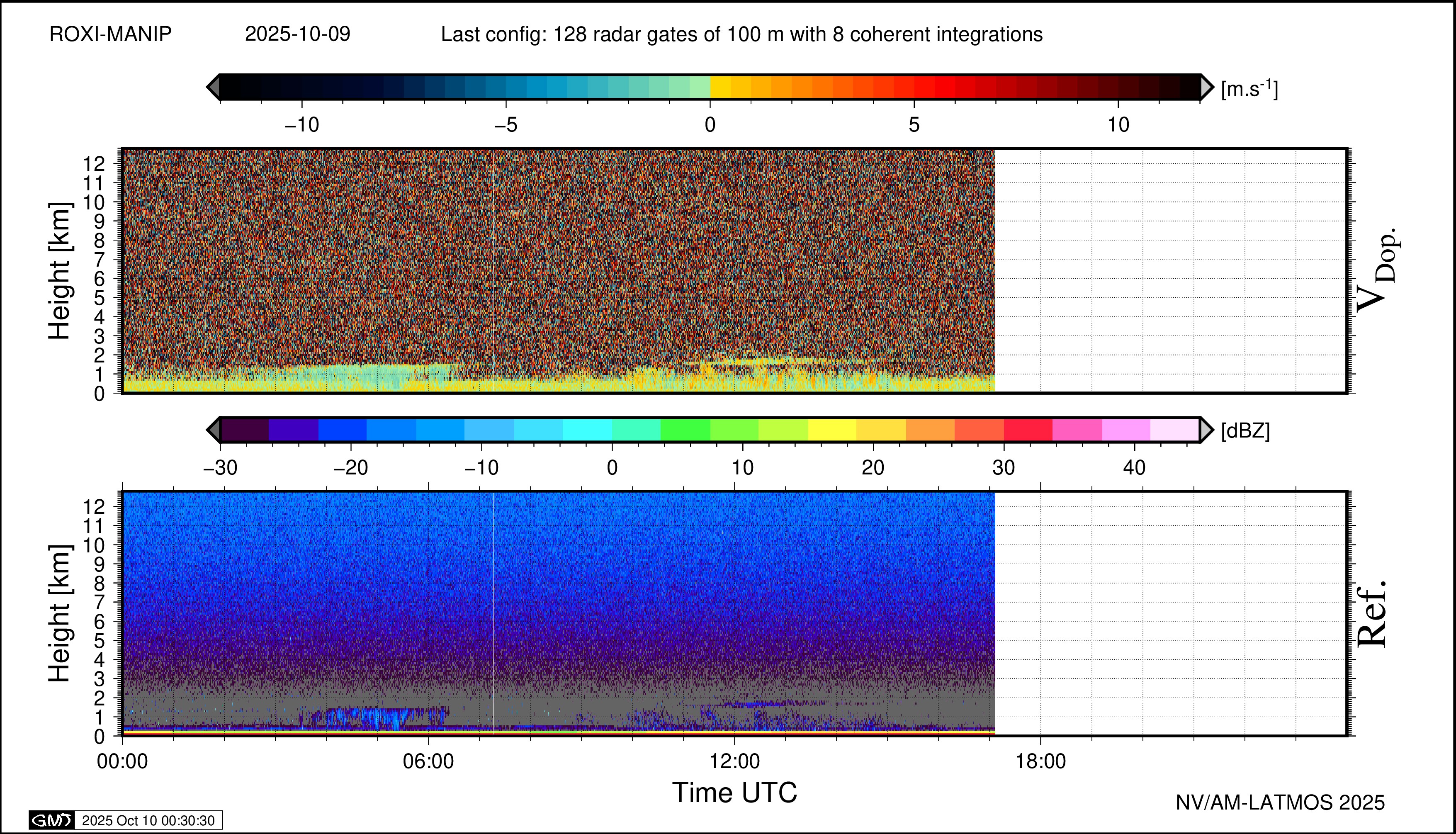Click the GMT timestamp 2025 Oct 10

148,820
